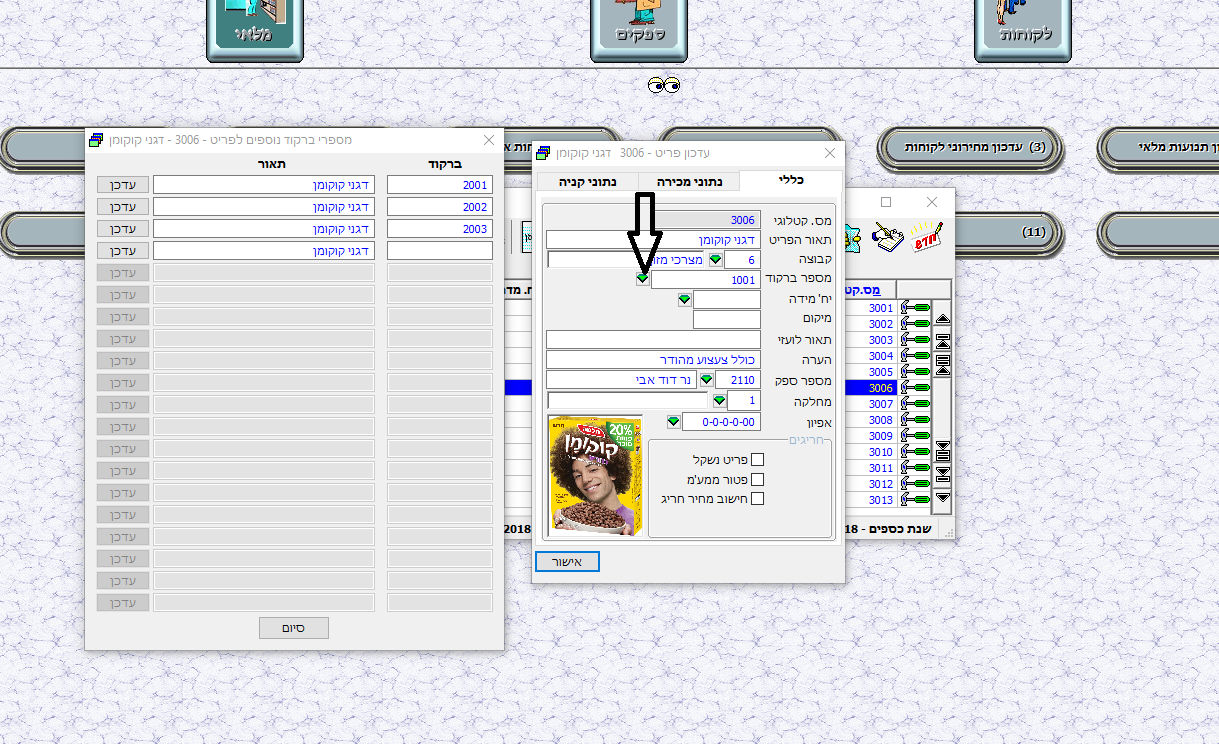Viewport: 1219px width, 744px height.
Task: Click the row icon beside item 3012
Action: point(913,484)
